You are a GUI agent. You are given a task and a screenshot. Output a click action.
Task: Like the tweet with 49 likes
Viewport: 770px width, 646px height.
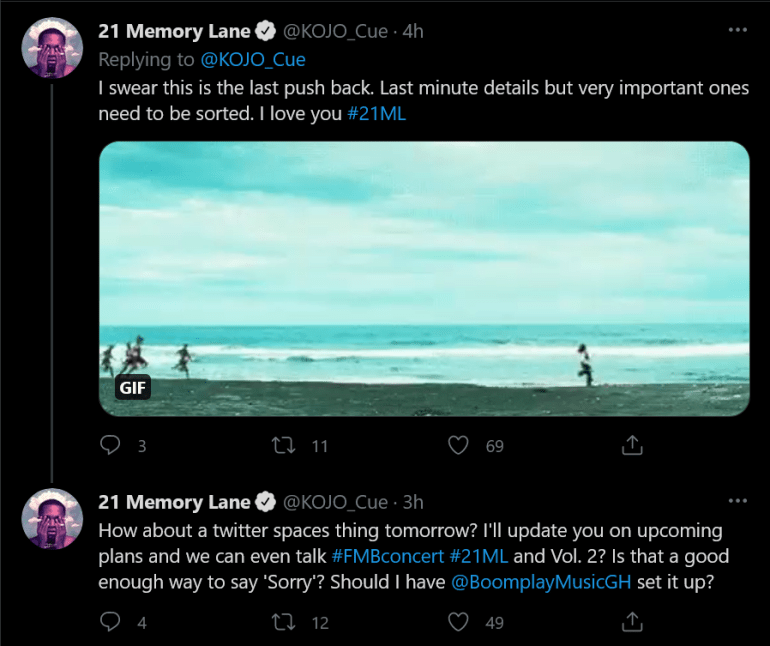pos(458,622)
